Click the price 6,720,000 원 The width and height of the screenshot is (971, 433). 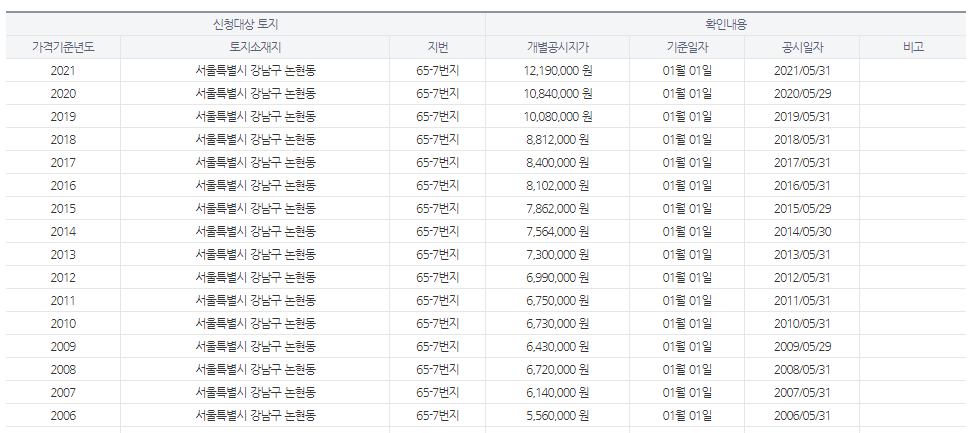pyautogui.click(x=557, y=370)
